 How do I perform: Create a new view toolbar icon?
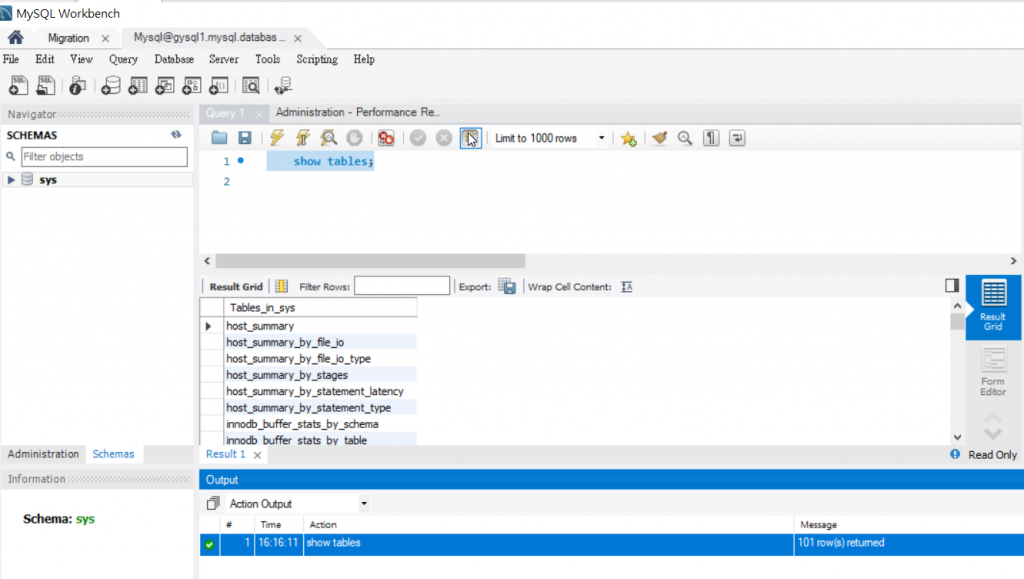(x=165, y=86)
